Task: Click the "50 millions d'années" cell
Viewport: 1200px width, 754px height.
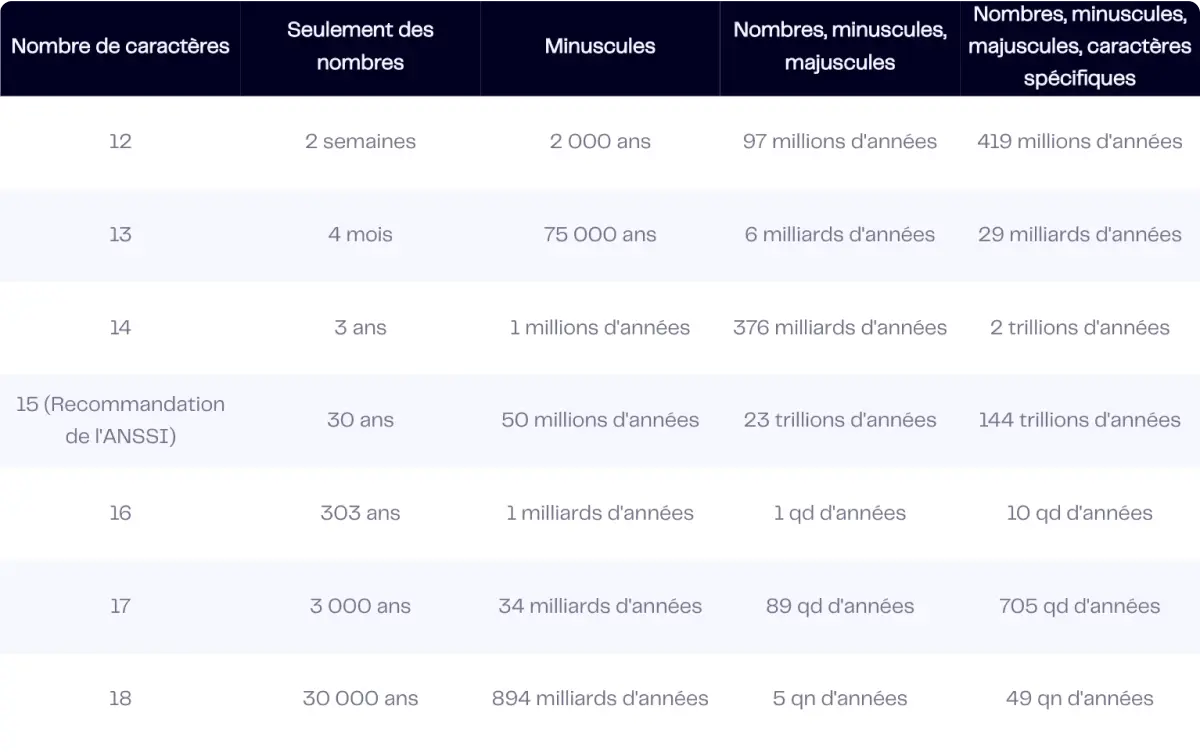Action: 600,420
